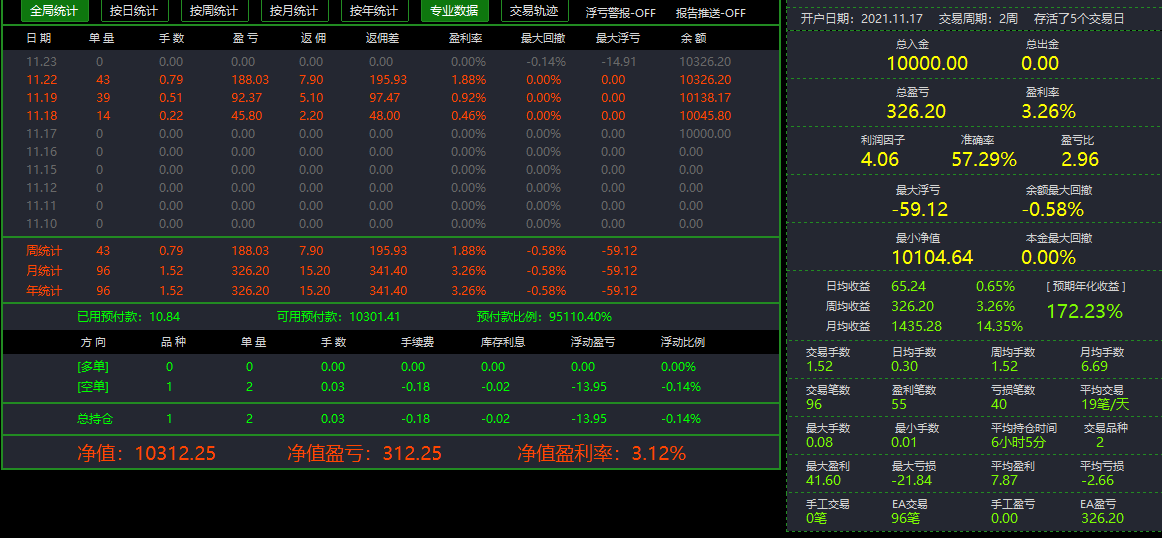Click 准确率 value 57.29%
The image size is (1162, 538).
click(x=984, y=159)
